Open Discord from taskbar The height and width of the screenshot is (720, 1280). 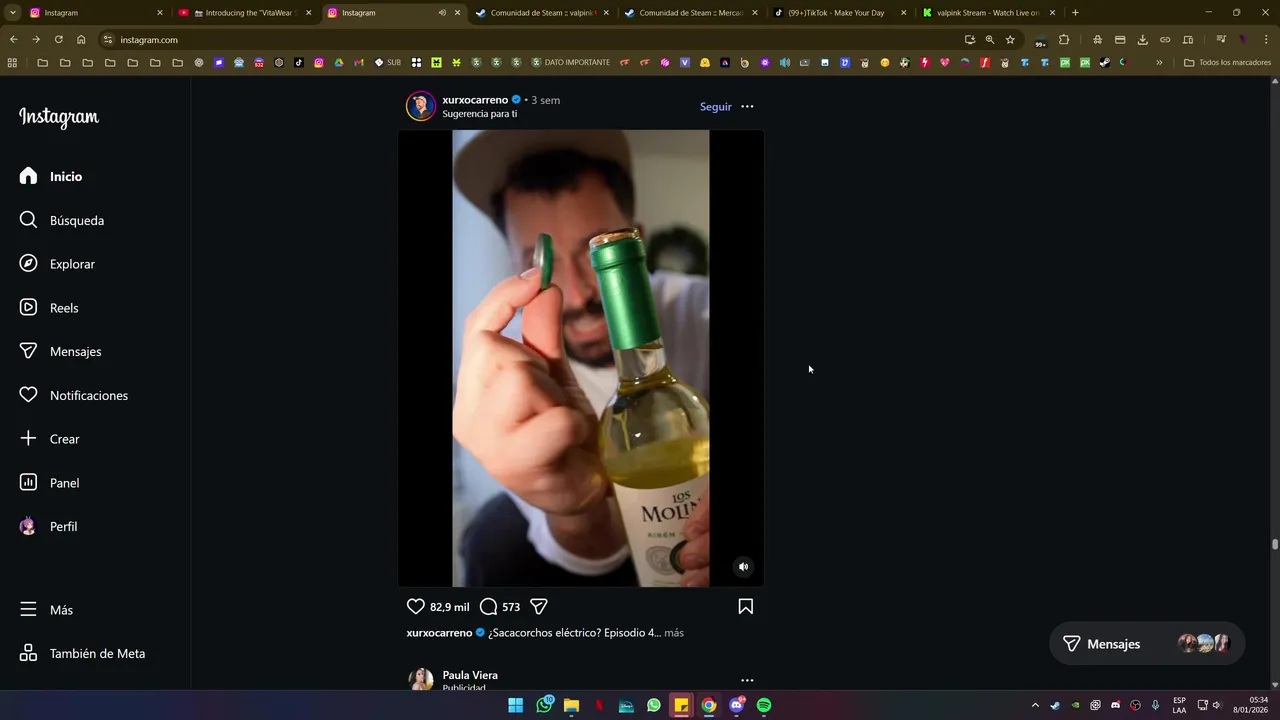click(x=737, y=705)
